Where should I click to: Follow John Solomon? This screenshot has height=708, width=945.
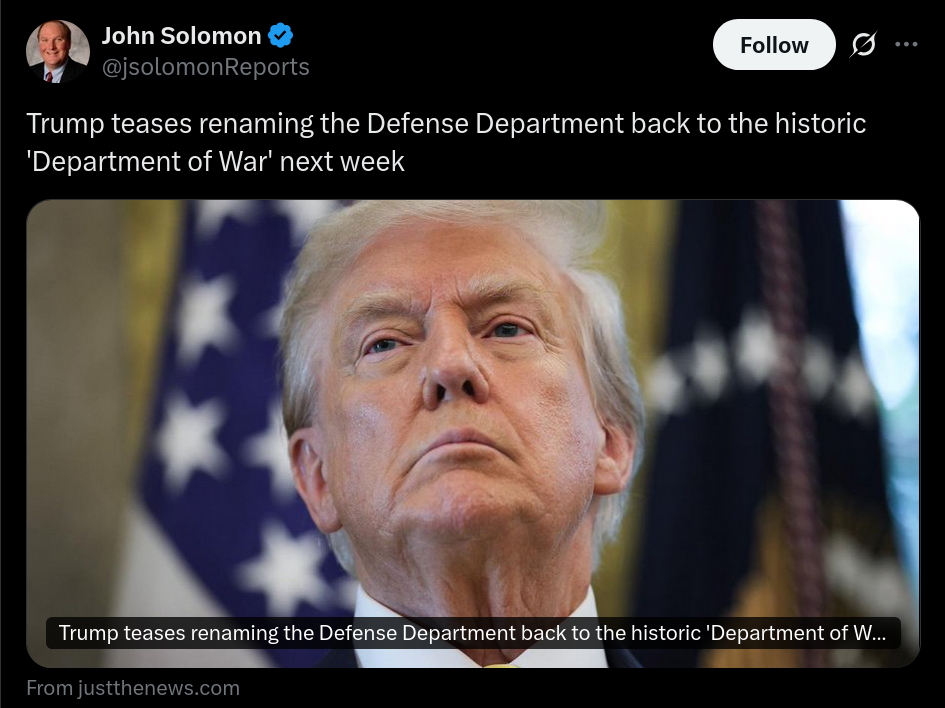[774, 45]
